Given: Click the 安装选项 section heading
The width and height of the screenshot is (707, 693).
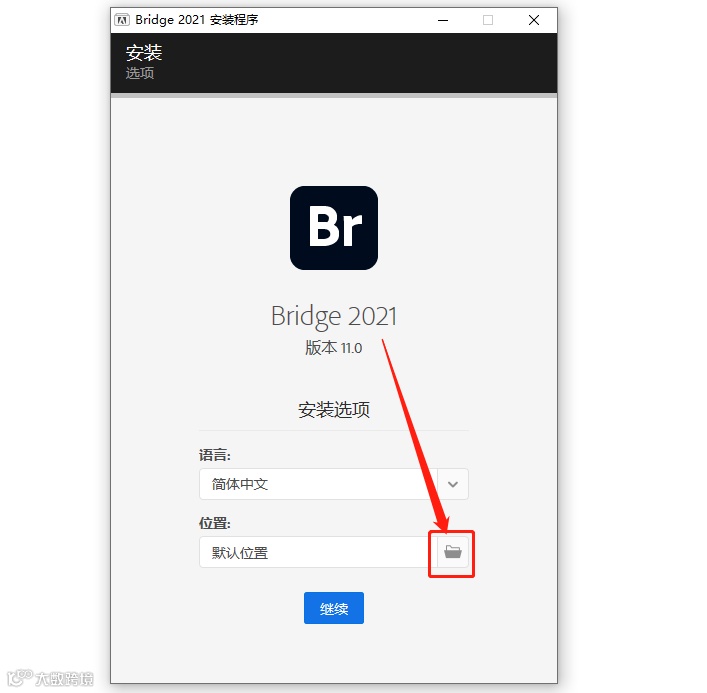Looking at the screenshot, I should [x=334, y=410].
